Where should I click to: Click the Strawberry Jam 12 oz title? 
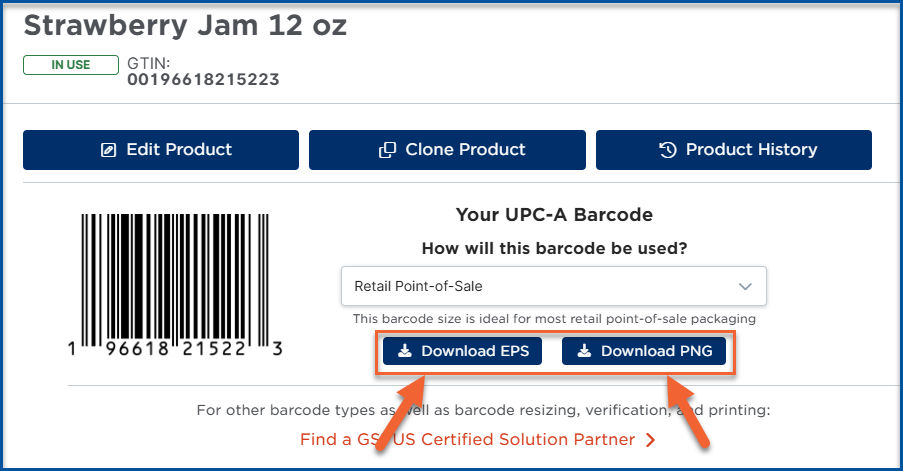[185, 26]
